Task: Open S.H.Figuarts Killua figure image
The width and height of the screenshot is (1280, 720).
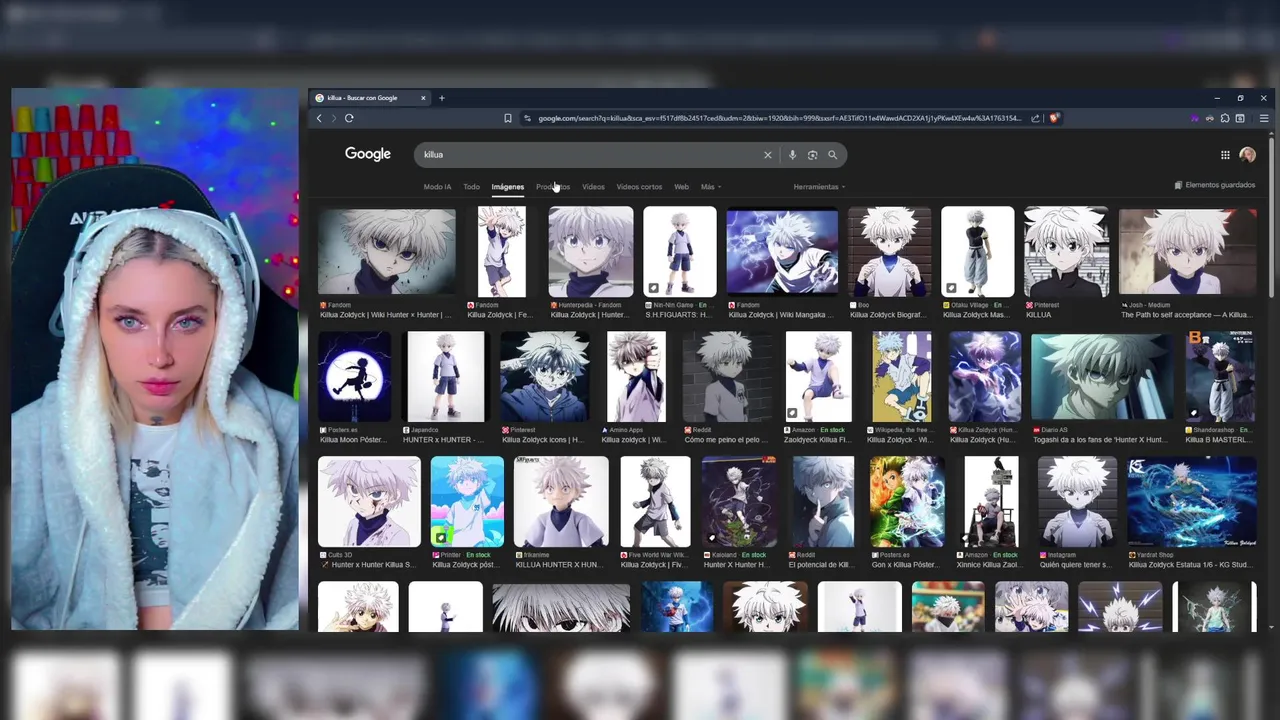Action: [680, 252]
